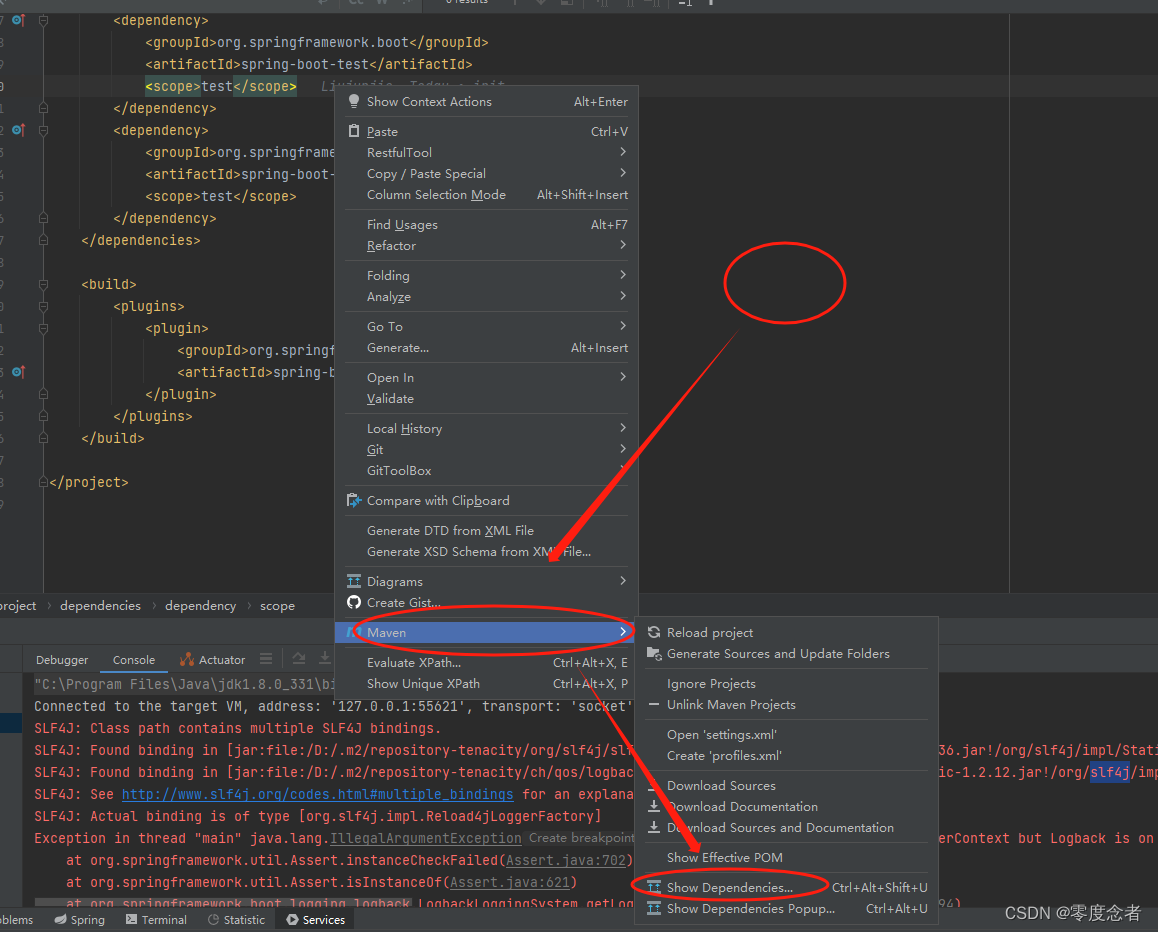The image size is (1158, 932).
Task: Expand the Local History submenu arrow
Action: tap(623, 428)
